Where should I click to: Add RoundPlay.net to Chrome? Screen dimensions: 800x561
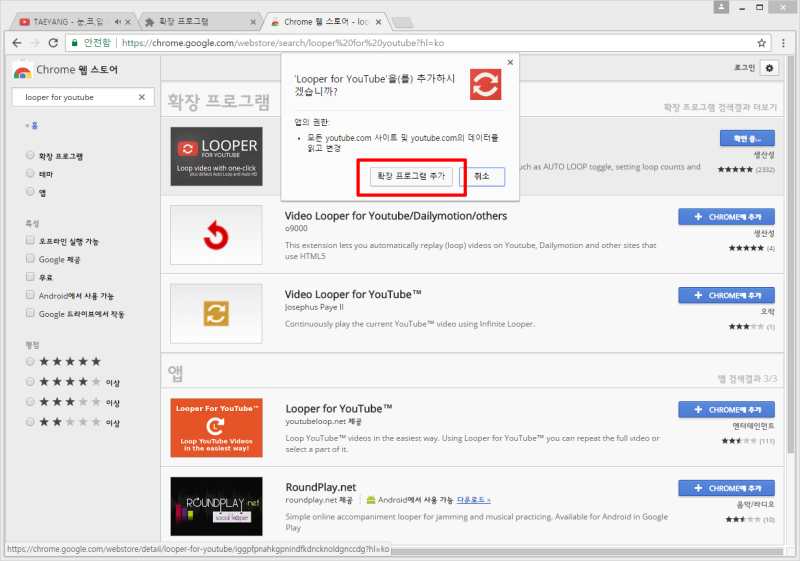tap(727, 488)
